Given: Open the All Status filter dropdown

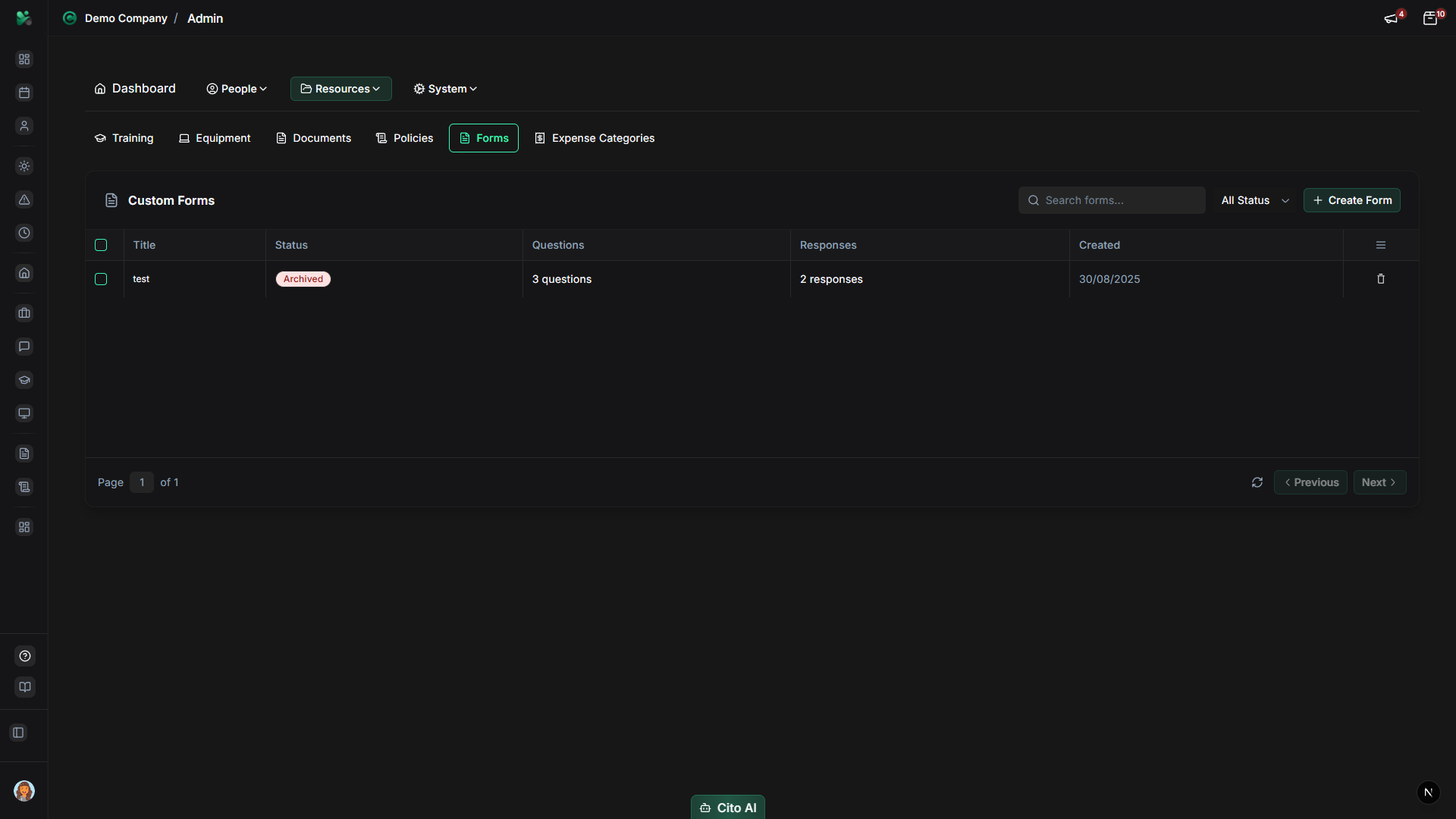Looking at the screenshot, I should (x=1255, y=200).
